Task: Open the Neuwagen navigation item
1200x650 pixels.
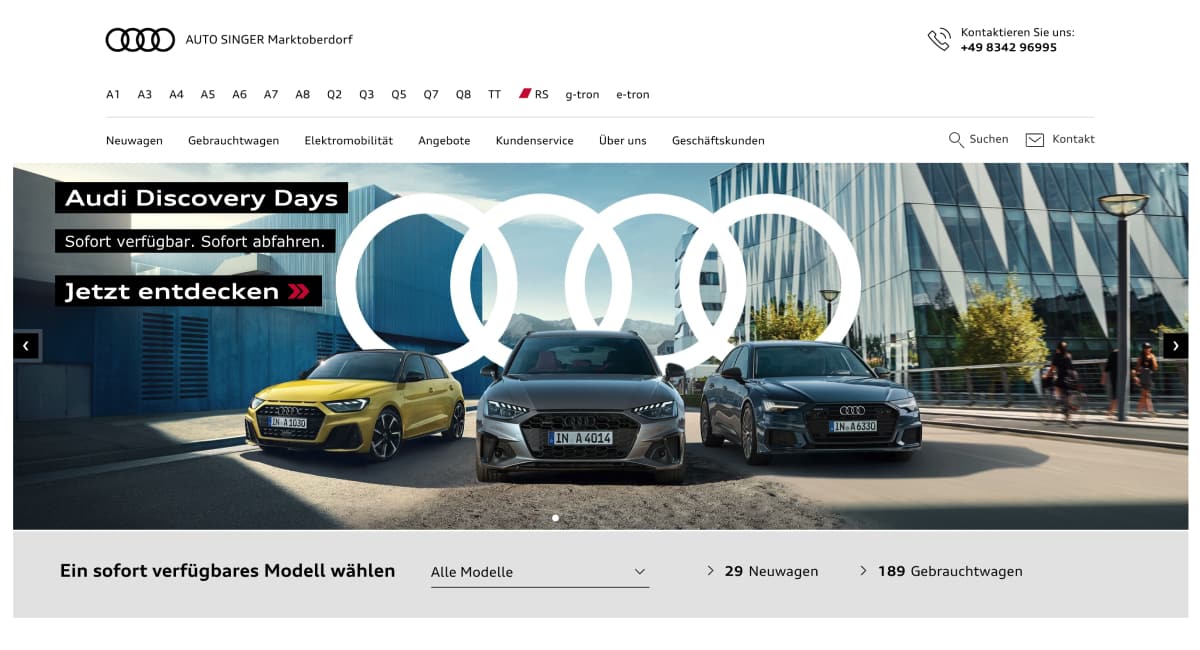Action: coord(134,141)
